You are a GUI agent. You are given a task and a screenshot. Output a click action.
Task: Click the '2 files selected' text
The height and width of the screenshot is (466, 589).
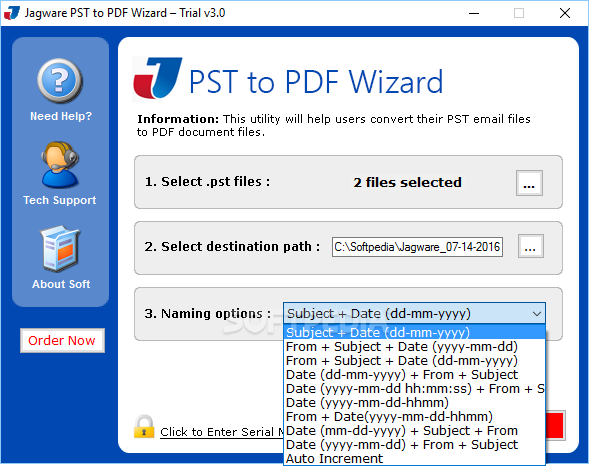pos(407,182)
